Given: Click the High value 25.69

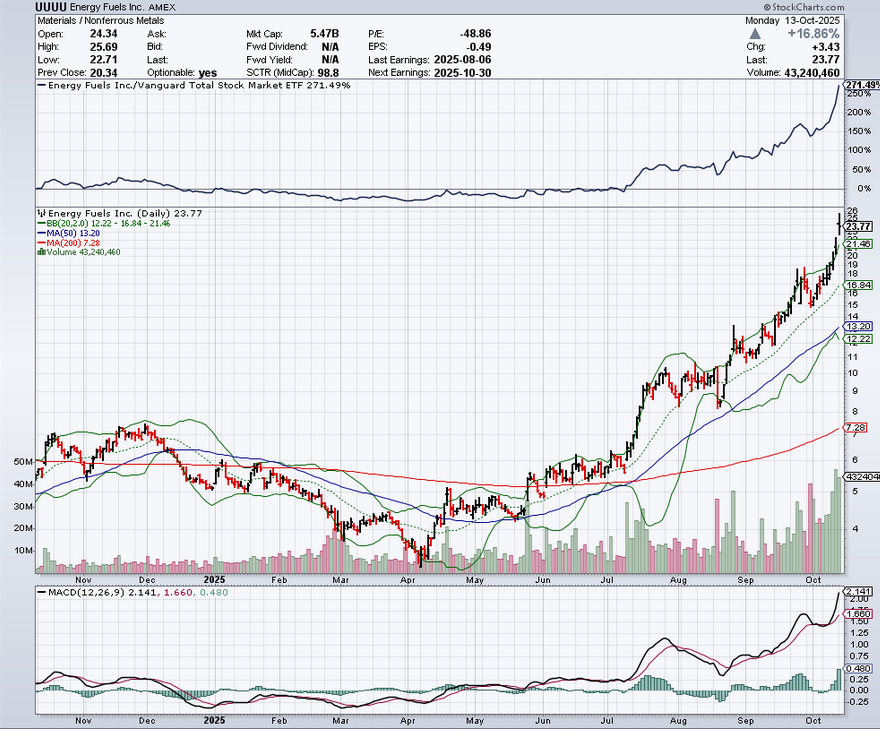Looking at the screenshot, I should click(104, 47).
